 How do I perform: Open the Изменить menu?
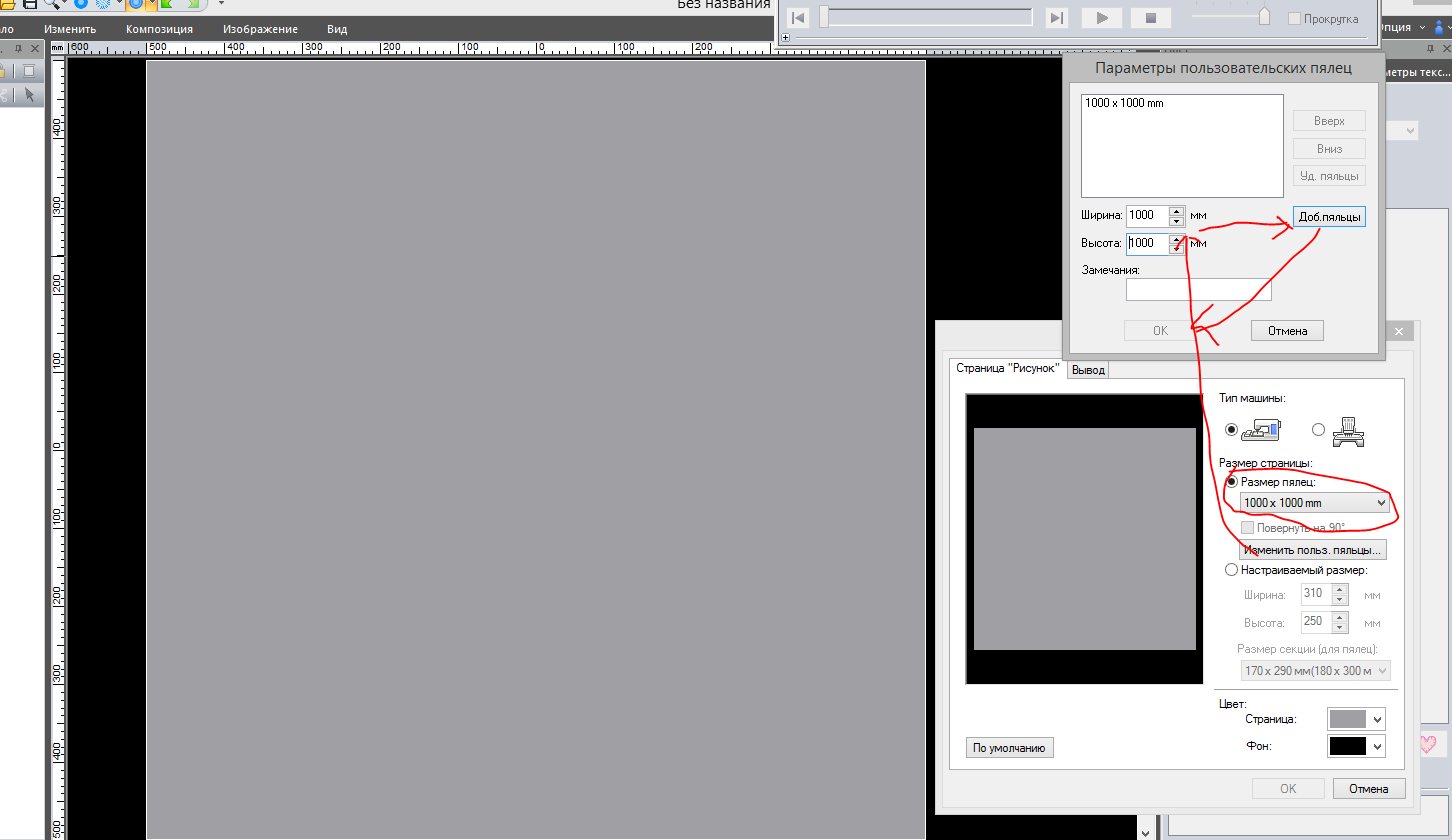click(70, 29)
